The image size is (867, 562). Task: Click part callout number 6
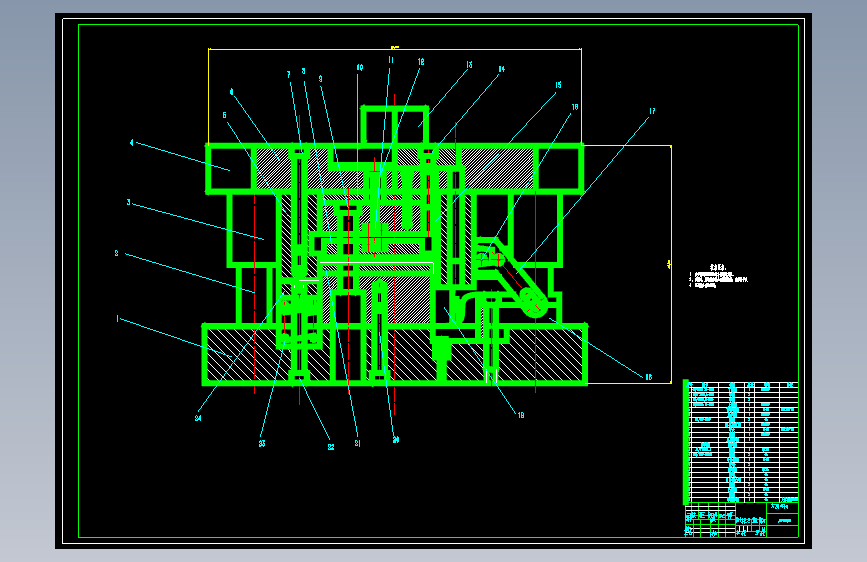coord(231,92)
